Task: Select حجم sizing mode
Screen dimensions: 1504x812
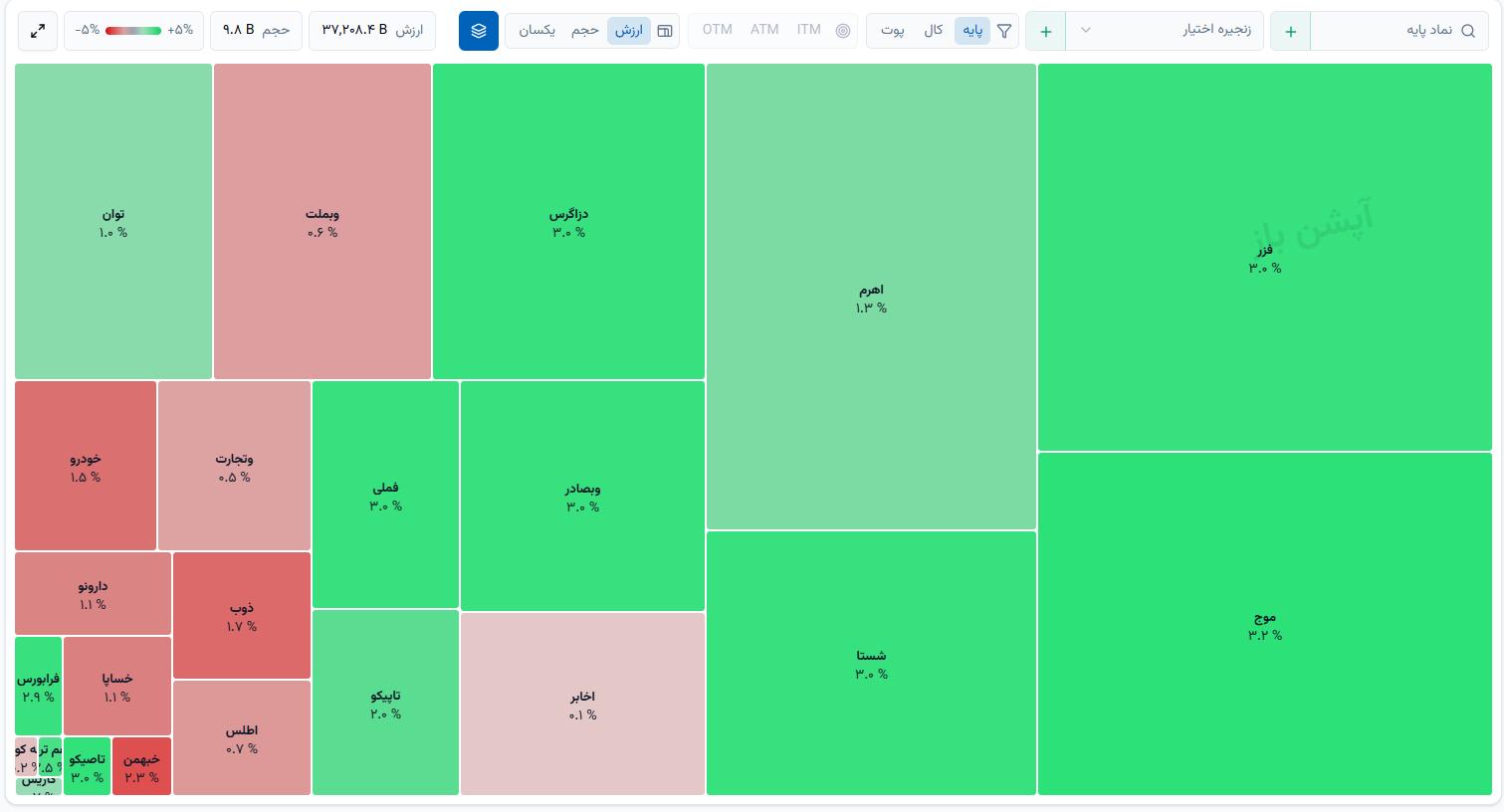Action: (585, 31)
